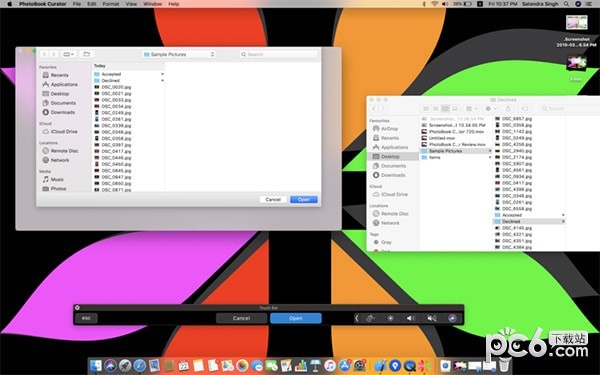Image resolution: width=600 pixels, height=375 pixels.
Task: Select the Declined folder in the Finder window
Action: click(529, 221)
